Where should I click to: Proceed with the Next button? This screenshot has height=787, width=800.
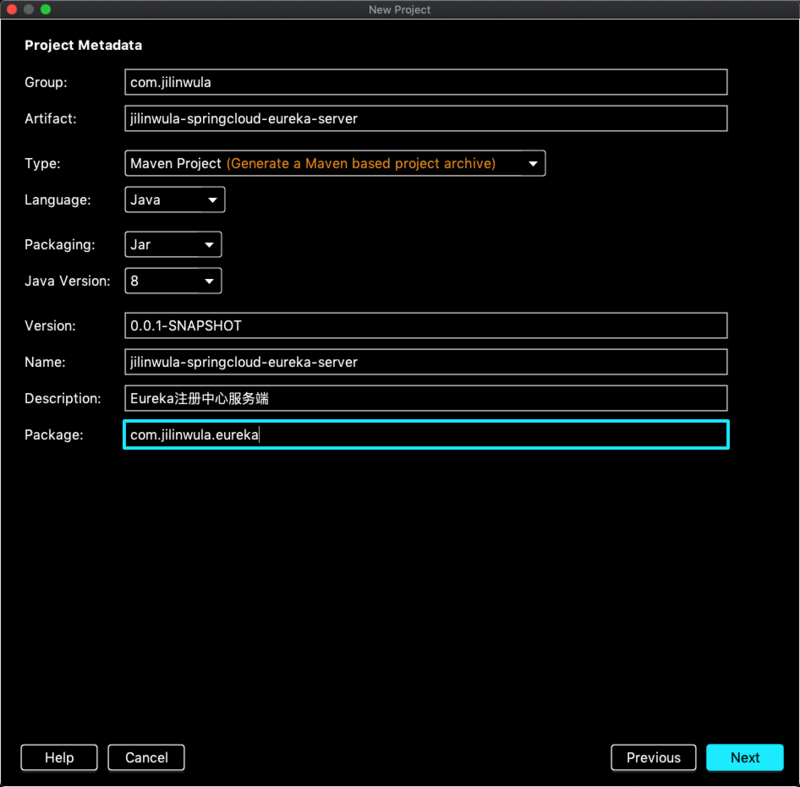(745, 757)
